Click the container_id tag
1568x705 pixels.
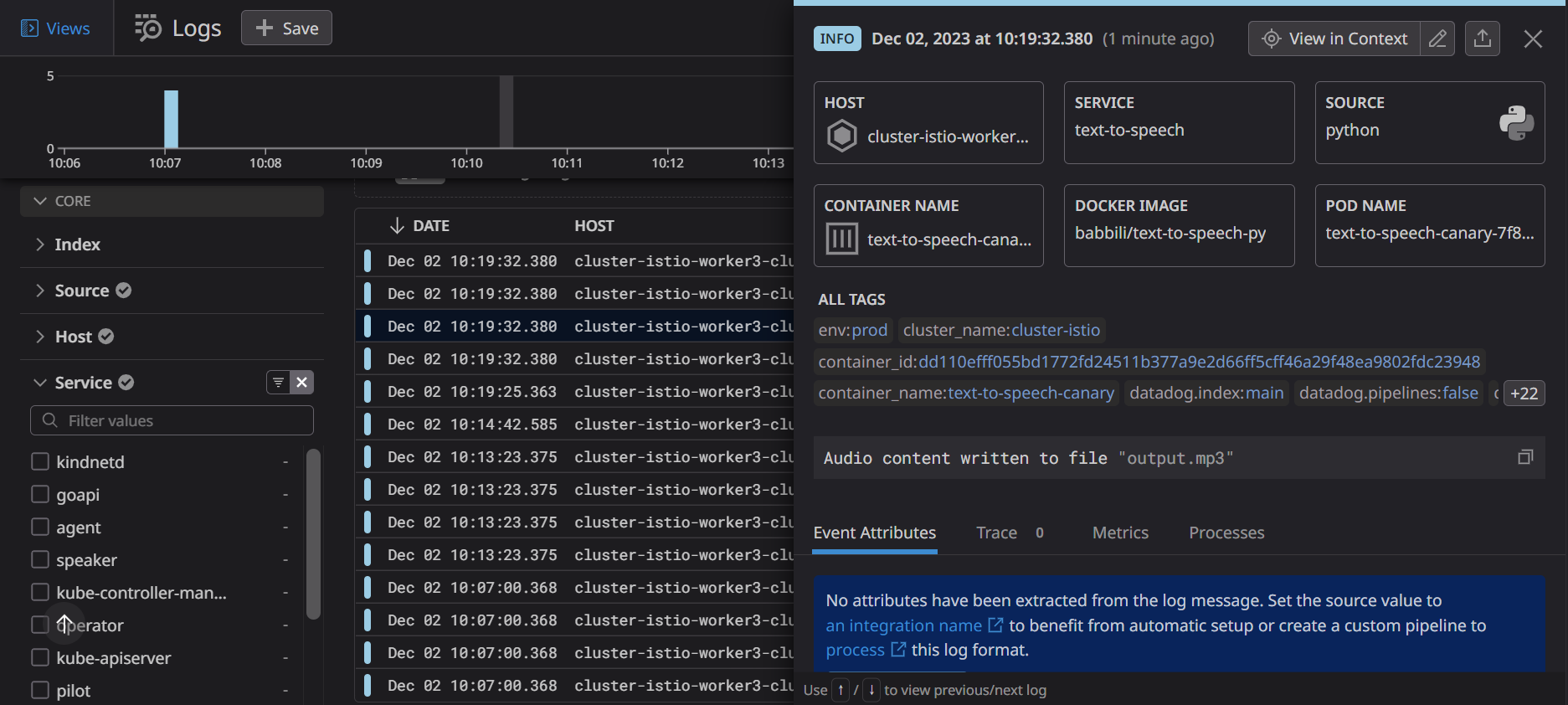[1149, 362]
